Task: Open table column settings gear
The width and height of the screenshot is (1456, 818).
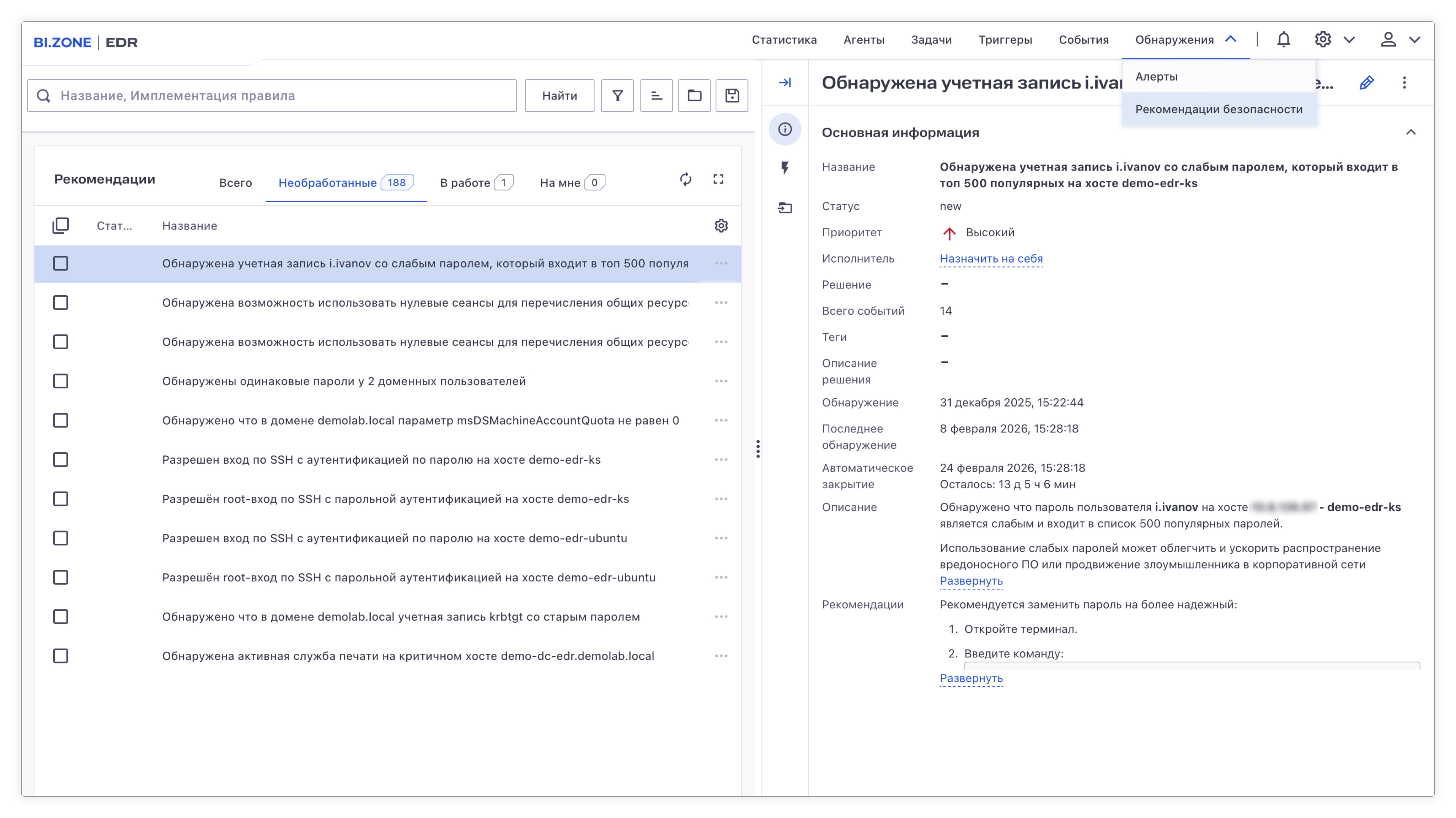Action: tap(721, 226)
